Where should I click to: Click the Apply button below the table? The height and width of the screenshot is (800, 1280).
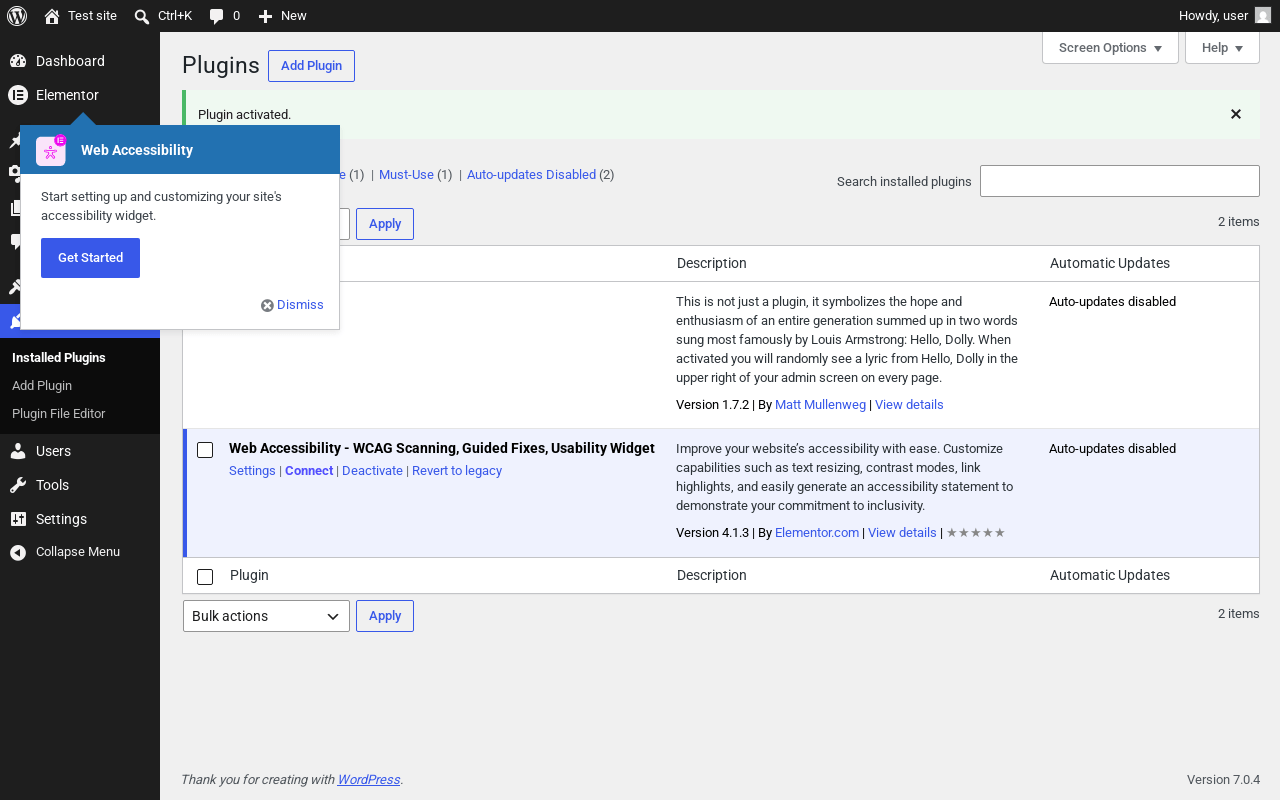(385, 616)
